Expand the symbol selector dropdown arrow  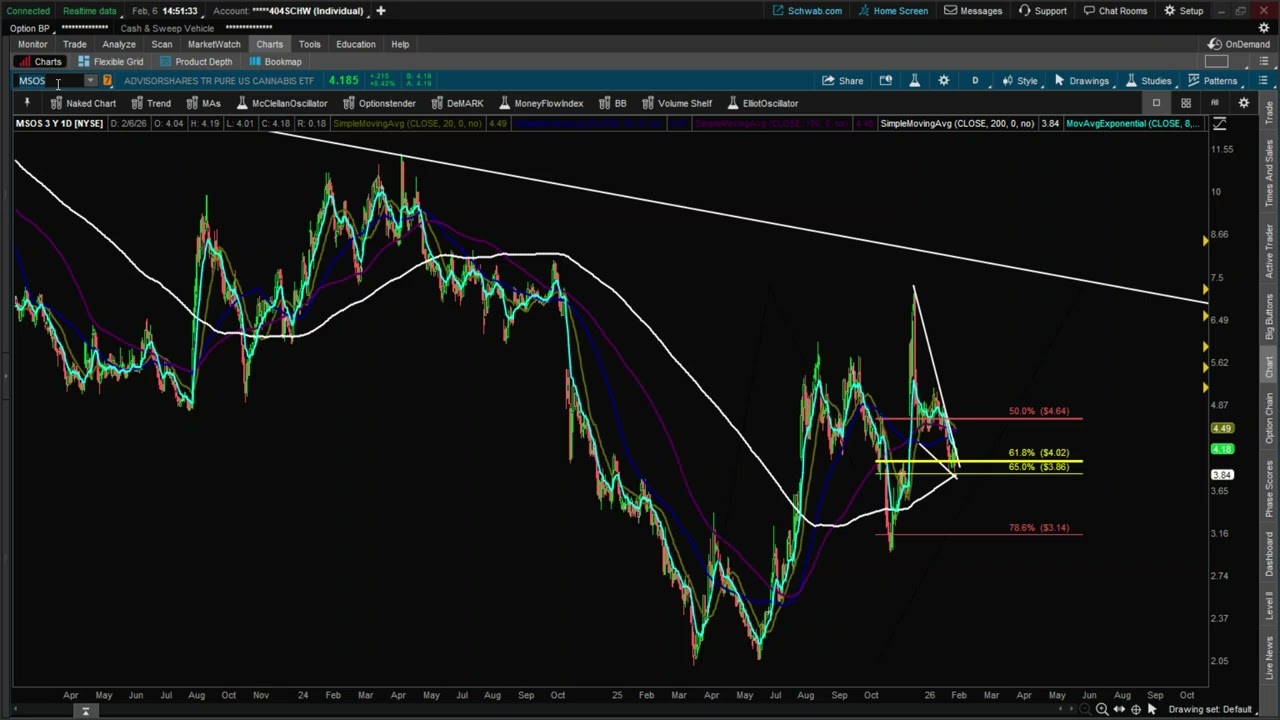point(90,81)
